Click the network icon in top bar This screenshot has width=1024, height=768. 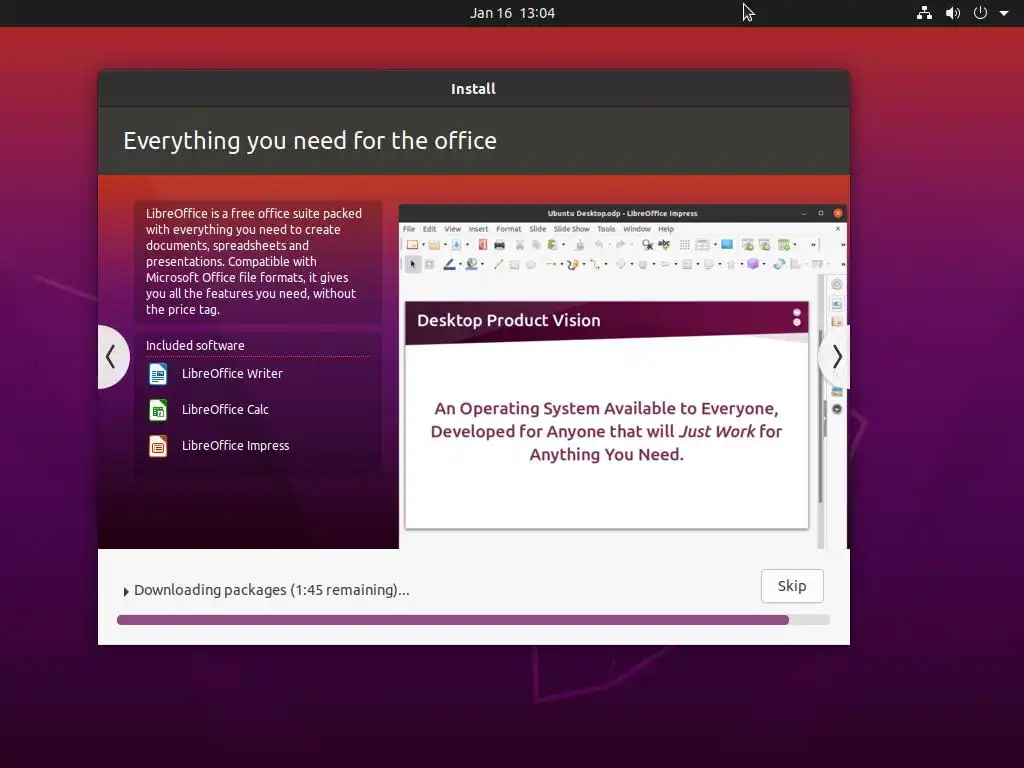(924, 13)
